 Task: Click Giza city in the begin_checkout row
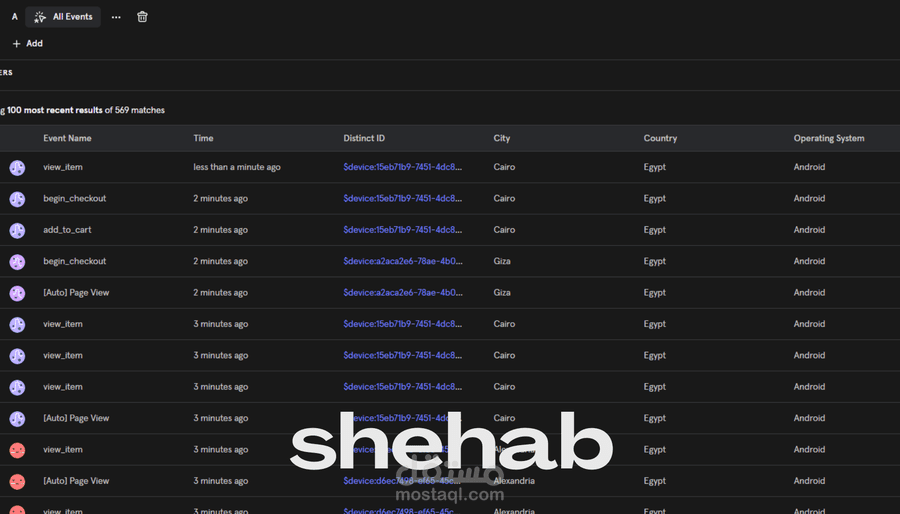coord(502,261)
